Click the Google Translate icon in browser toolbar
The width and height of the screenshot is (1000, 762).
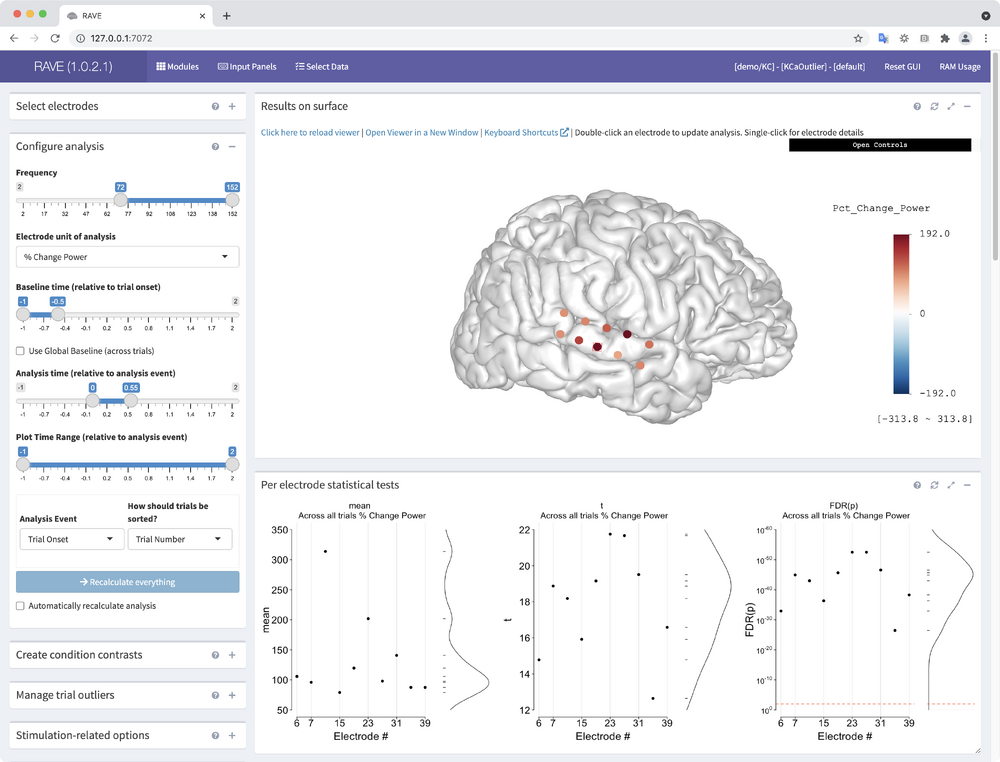881,37
